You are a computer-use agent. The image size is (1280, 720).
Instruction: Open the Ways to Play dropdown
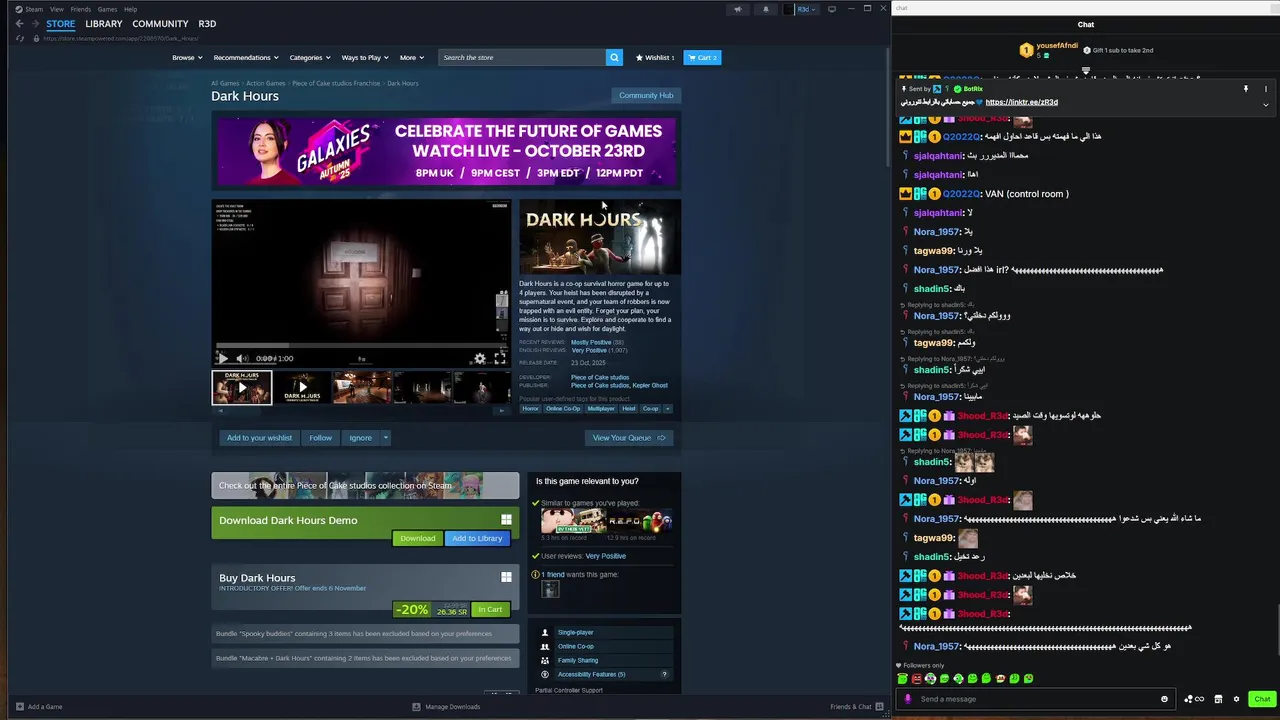365,57
